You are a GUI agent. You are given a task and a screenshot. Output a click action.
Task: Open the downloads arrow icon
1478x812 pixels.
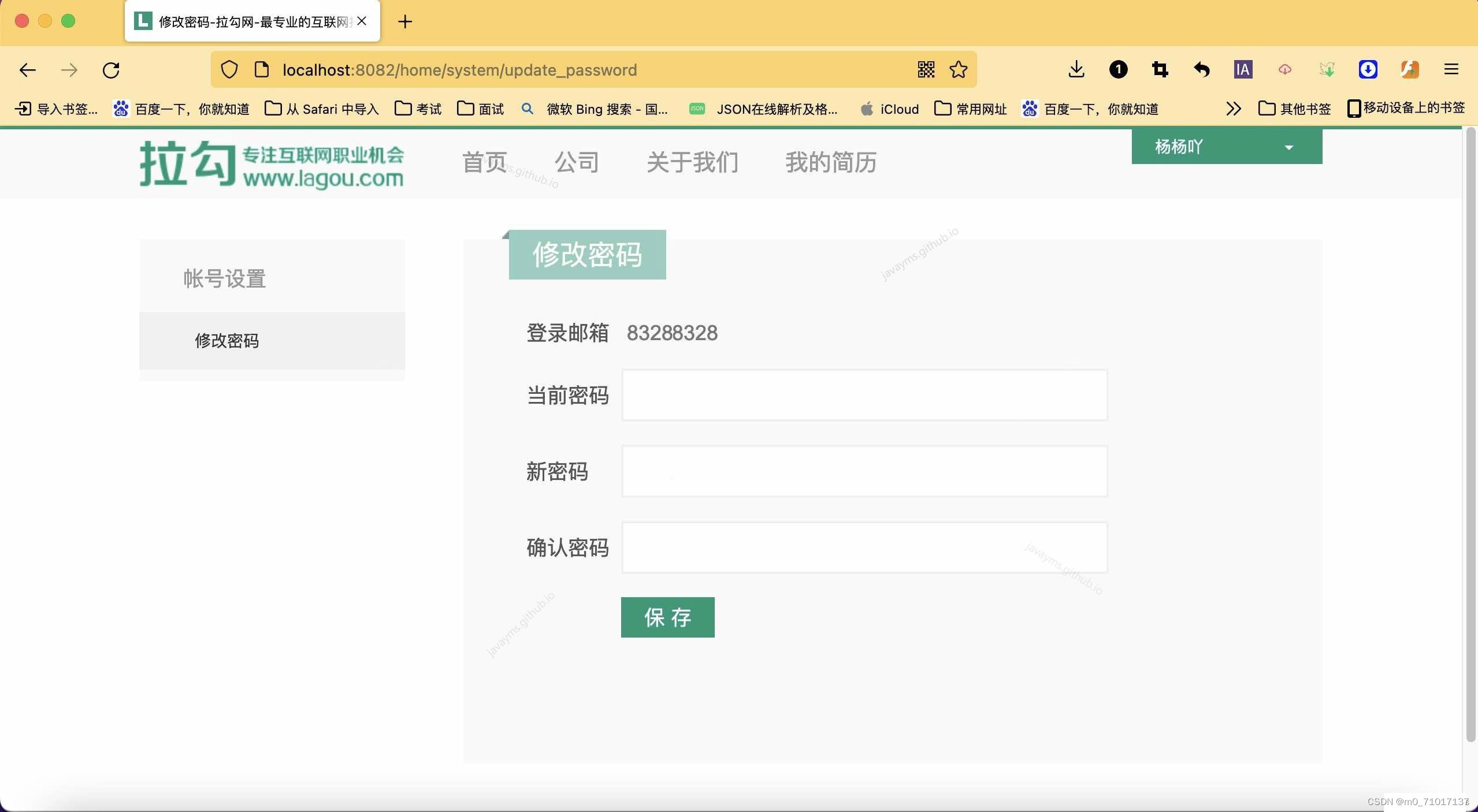click(1076, 70)
